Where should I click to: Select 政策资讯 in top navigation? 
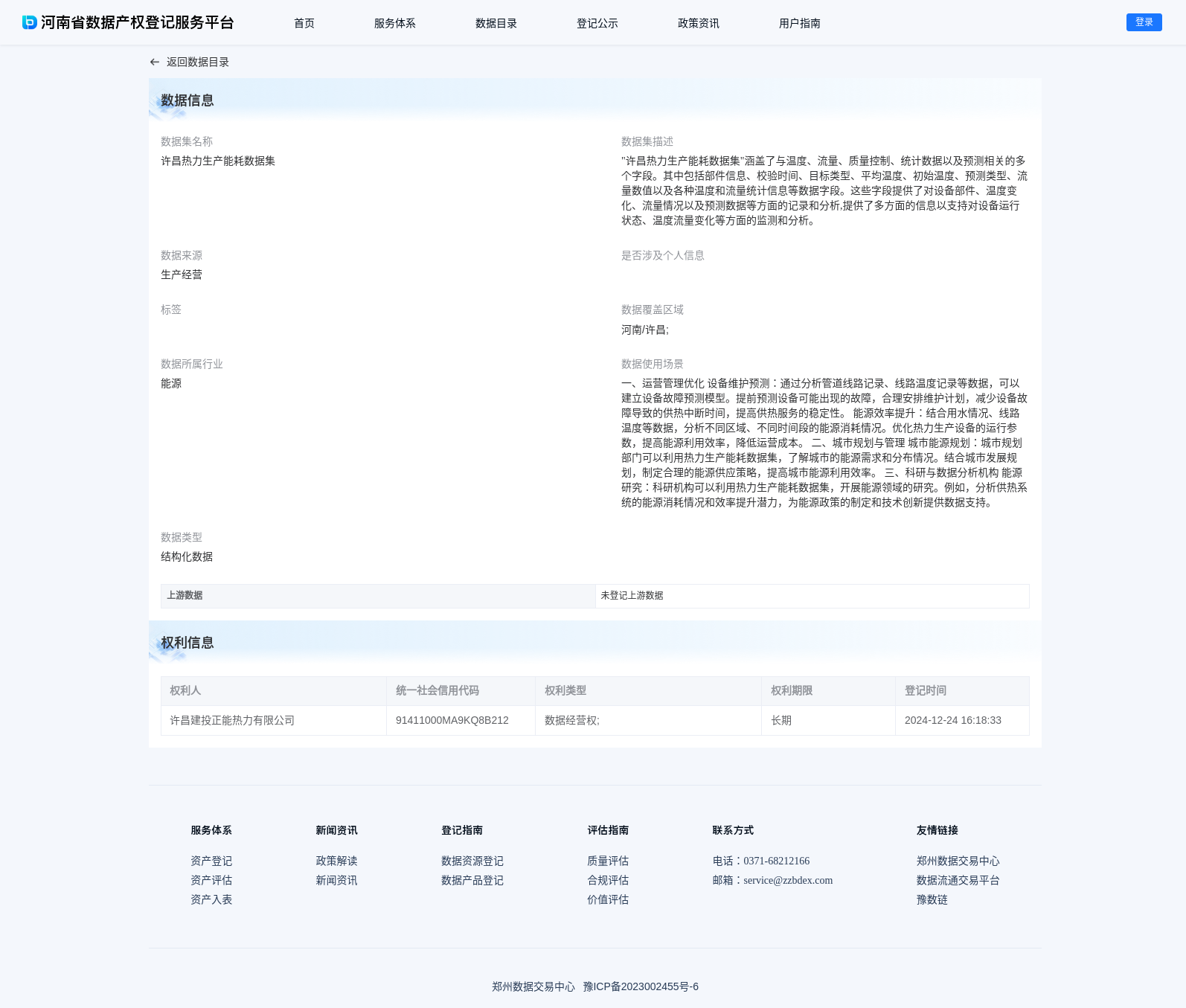point(699,23)
